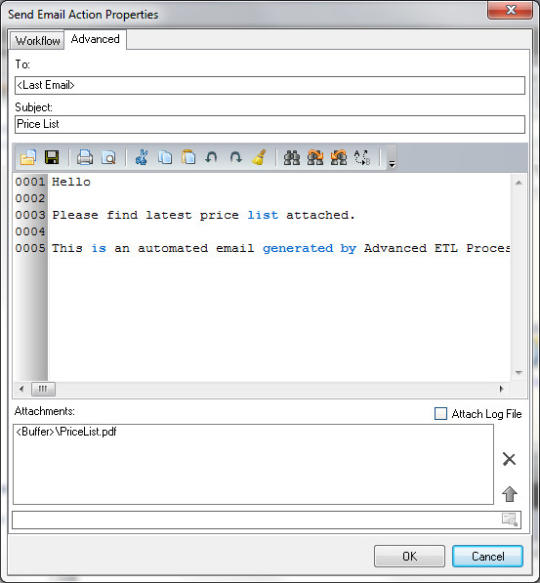540x583 pixels.
Task: Click the Replace text toolbar icon
Action: pos(362,157)
